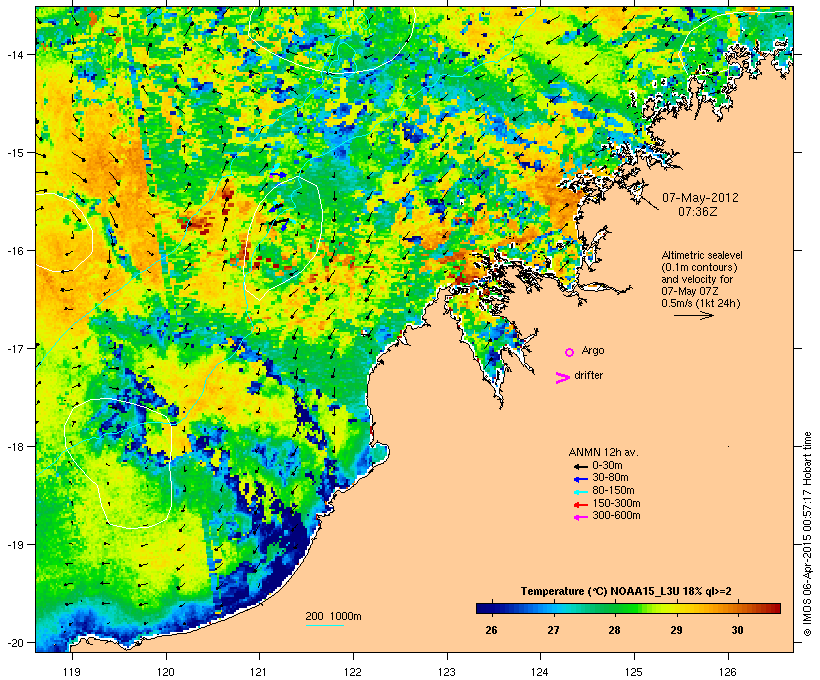
Task: Click the magenta drifter arrowhead symbol
Action: coord(563,378)
